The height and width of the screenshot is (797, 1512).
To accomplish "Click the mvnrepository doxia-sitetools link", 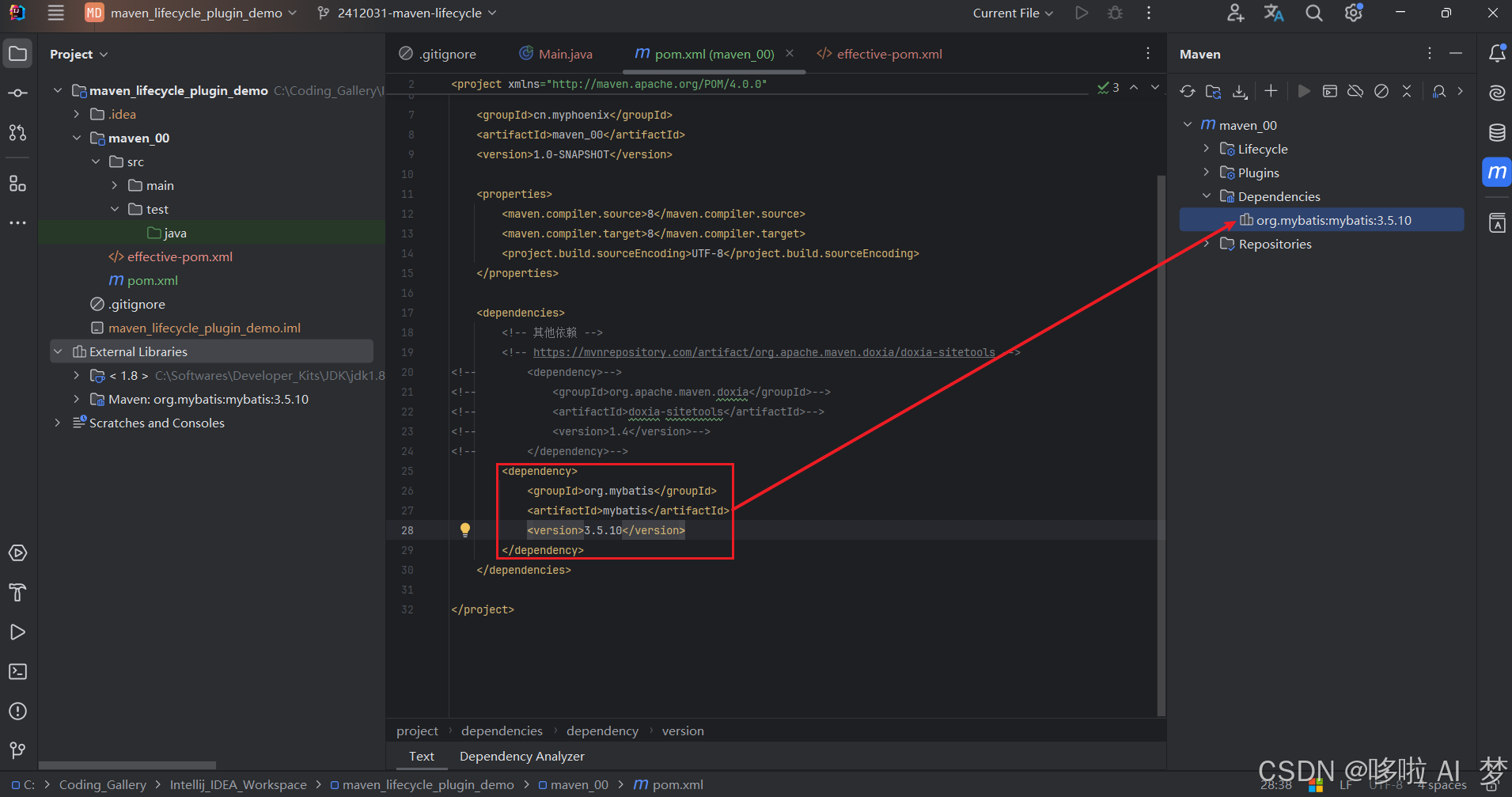I will [x=764, y=352].
